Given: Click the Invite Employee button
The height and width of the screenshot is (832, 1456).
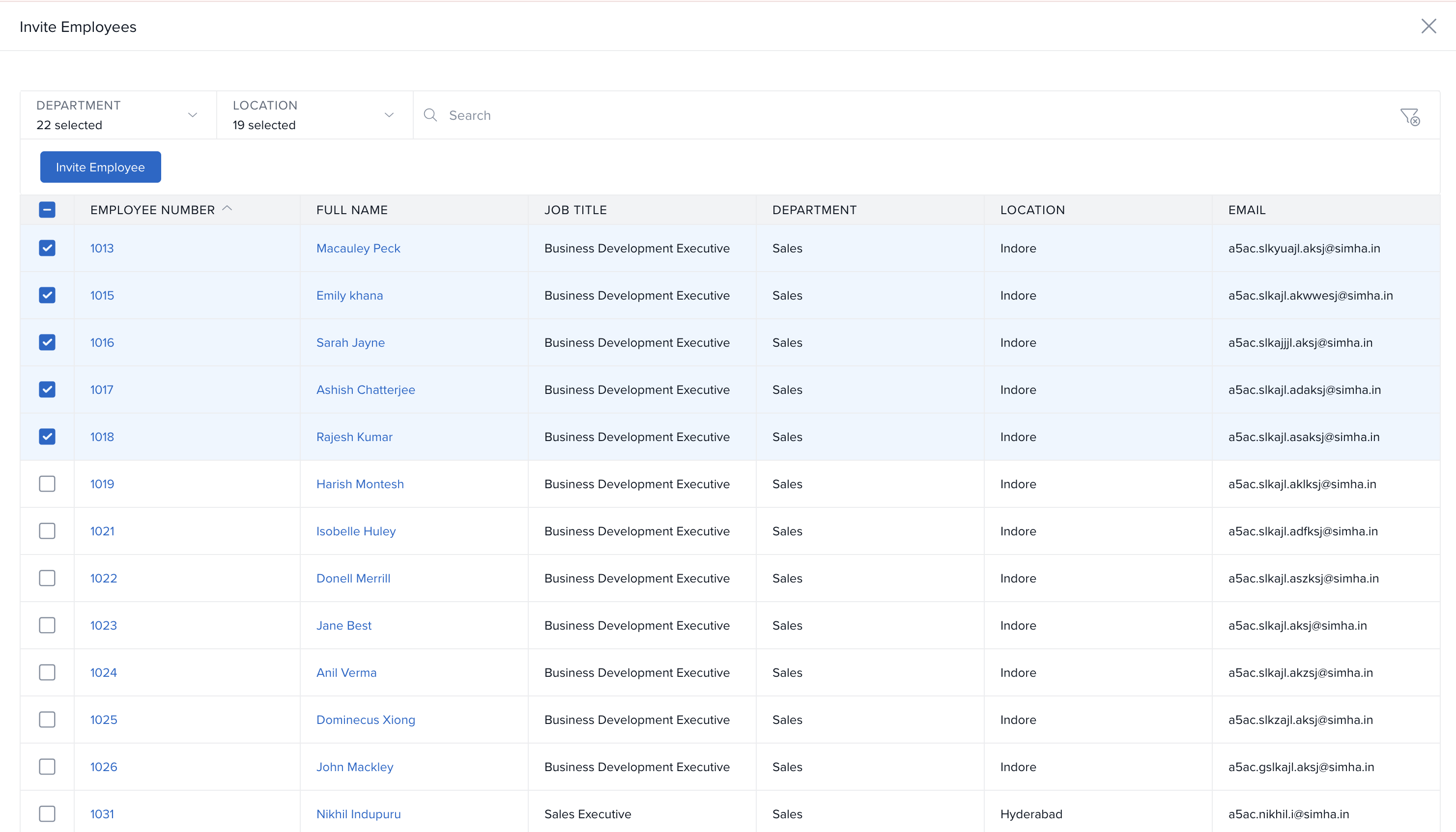Looking at the screenshot, I should click(100, 167).
